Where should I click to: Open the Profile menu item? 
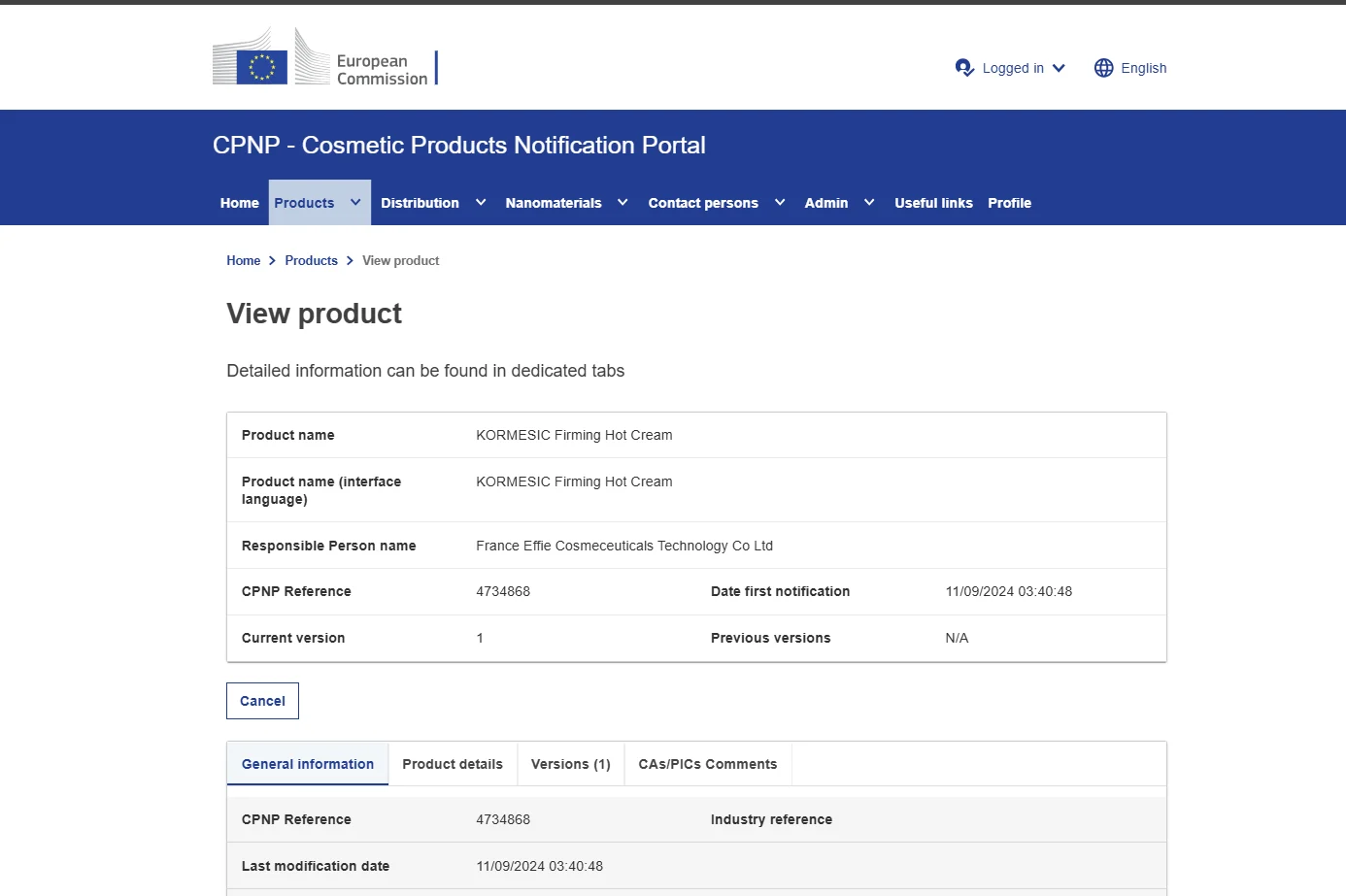pos(1009,203)
